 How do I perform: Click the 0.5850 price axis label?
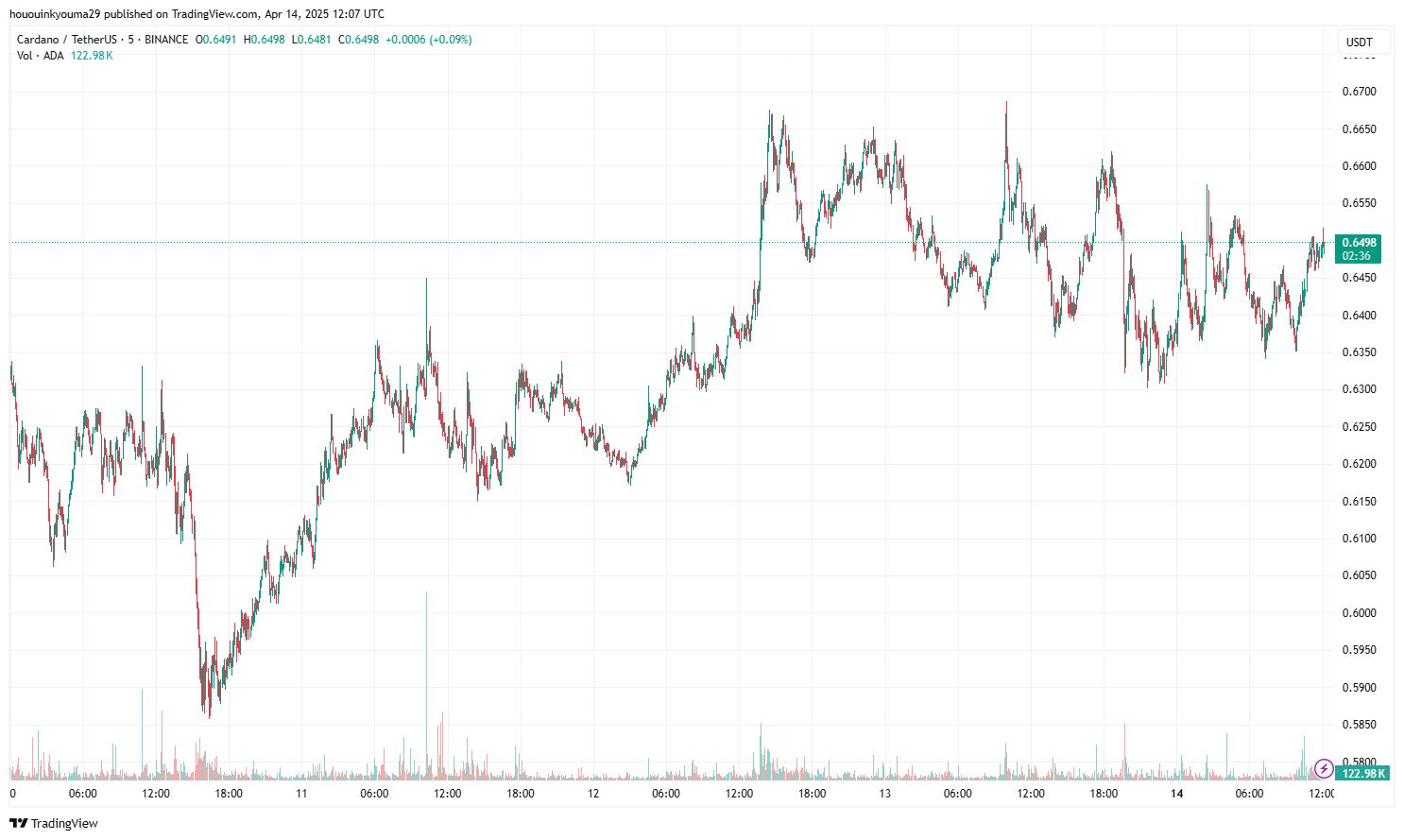1359,725
